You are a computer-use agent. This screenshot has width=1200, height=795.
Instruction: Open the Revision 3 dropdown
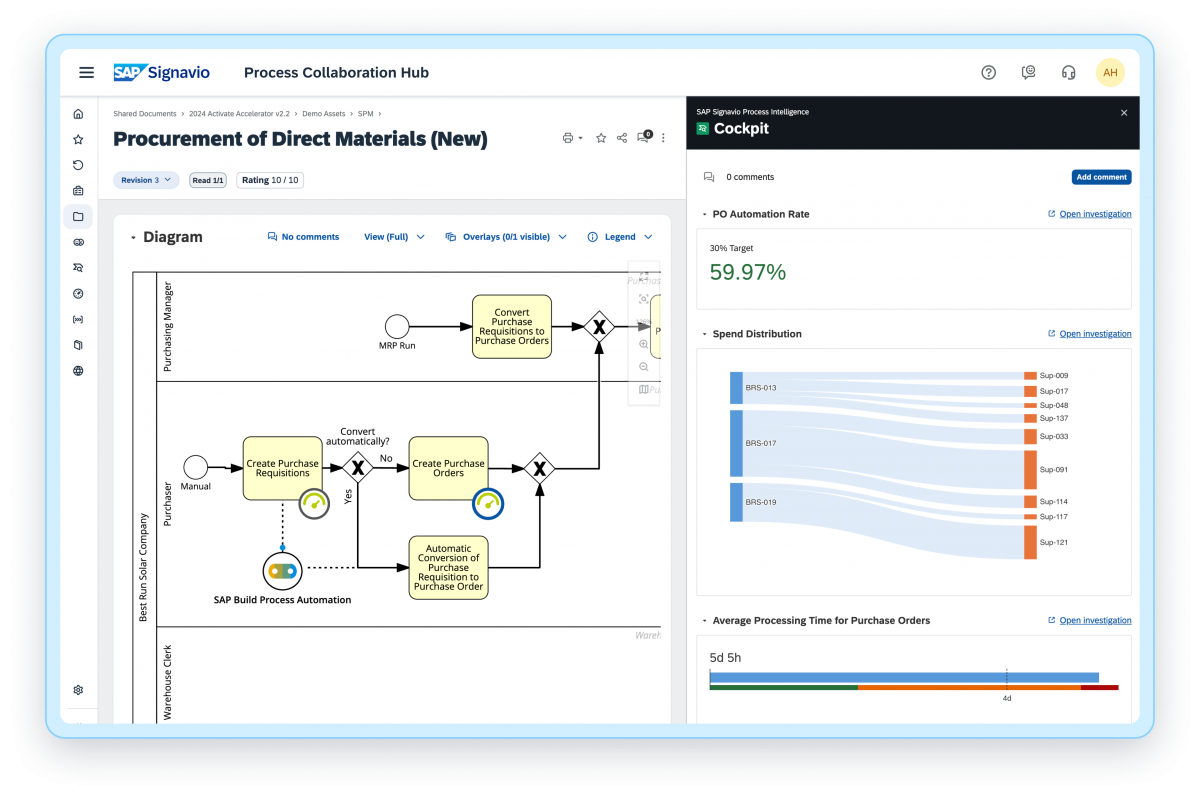coord(146,180)
